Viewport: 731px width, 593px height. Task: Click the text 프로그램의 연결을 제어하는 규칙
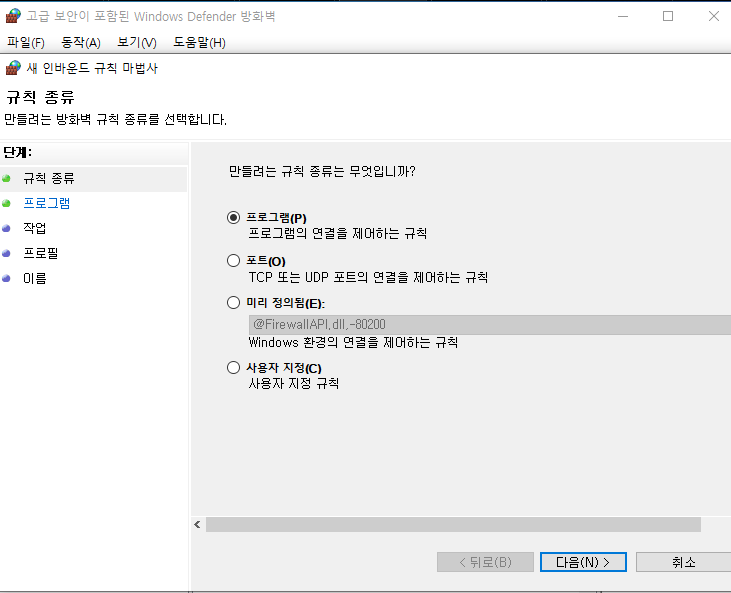pyautogui.click(x=338, y=233)
